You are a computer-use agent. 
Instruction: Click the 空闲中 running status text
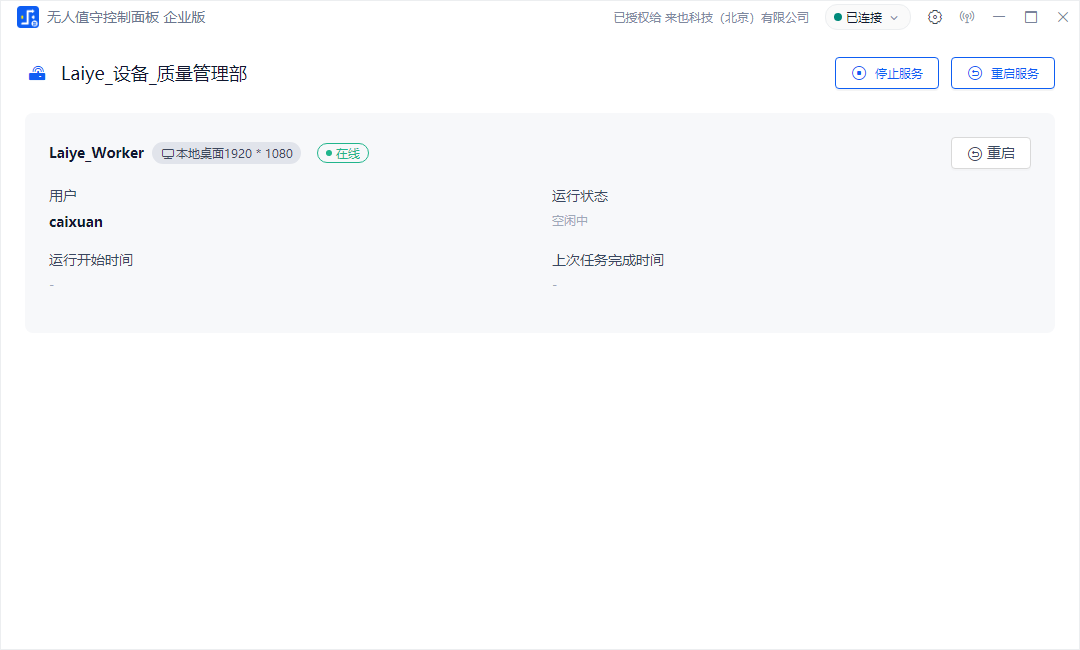570,221
